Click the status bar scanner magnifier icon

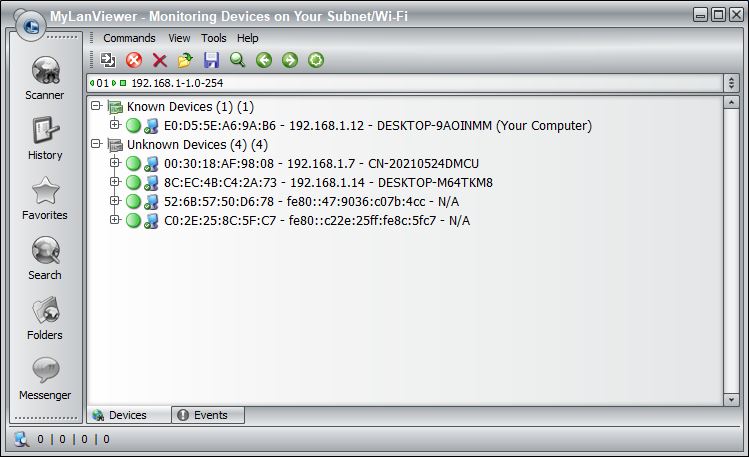tap(21, 439)
